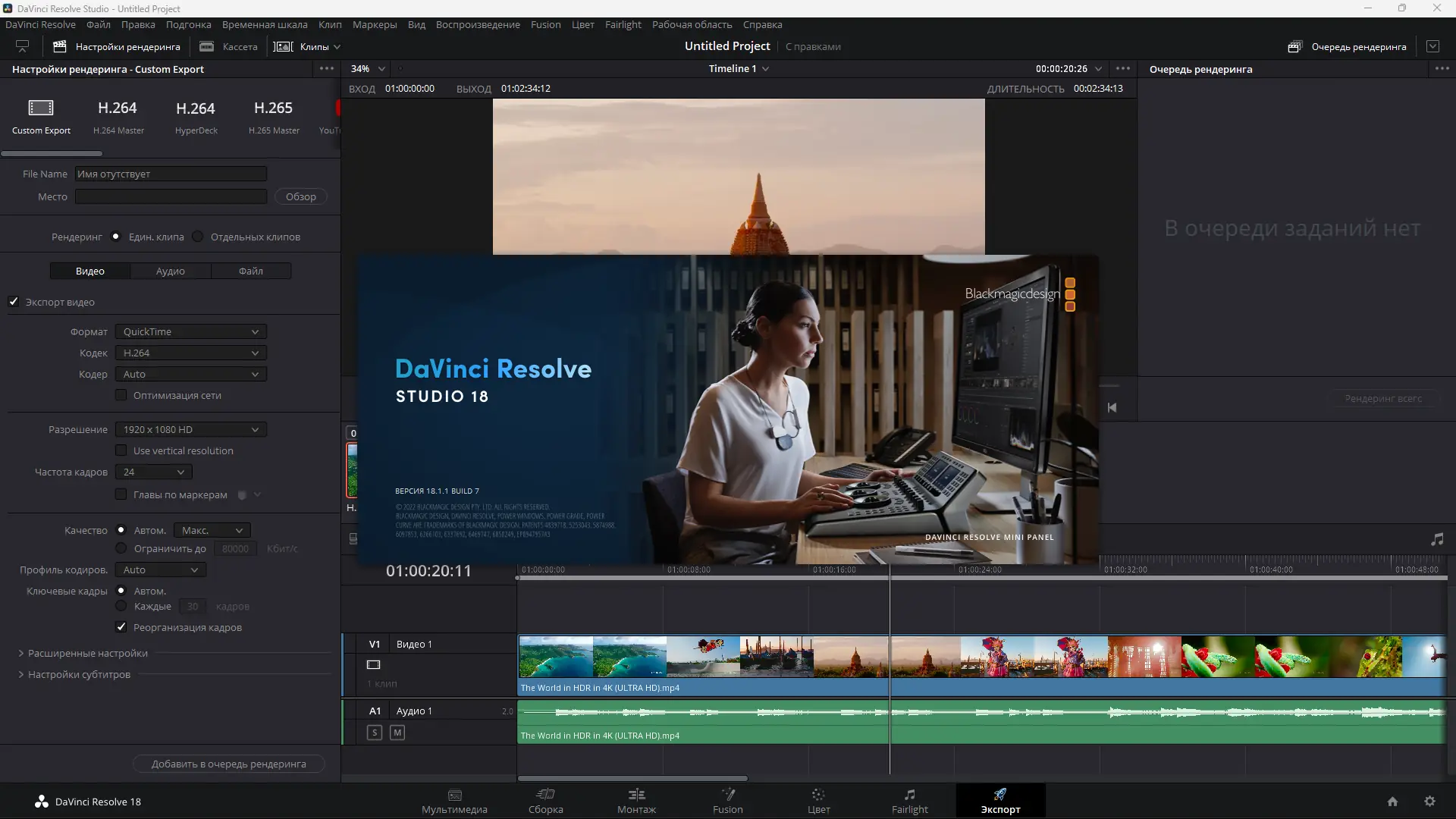Solo the Аудио 1 track
1456x819 pixels.
(375, 732)
